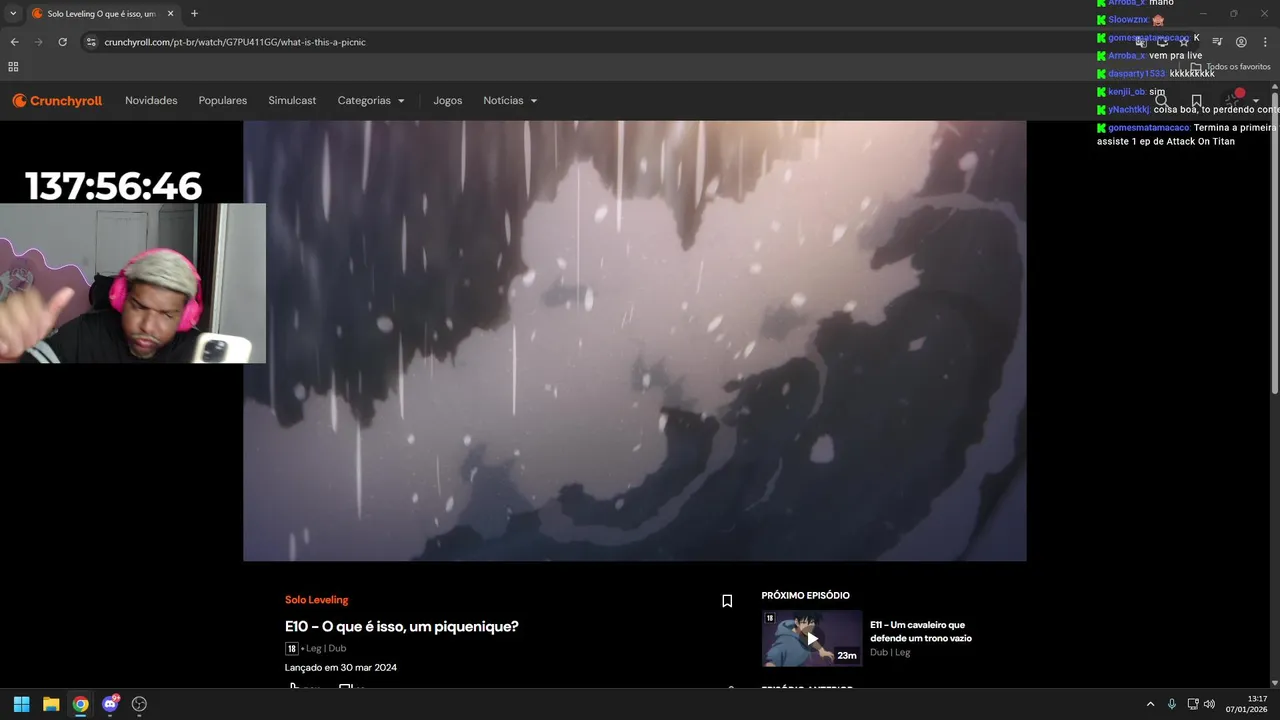Open Windows Start menu
Screen dimensions: 1280x720
pos(21,704)
